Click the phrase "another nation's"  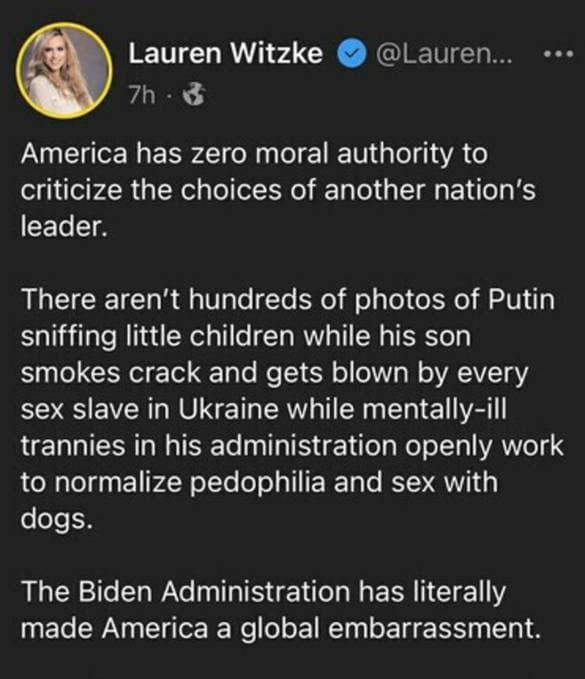(430, 190)
